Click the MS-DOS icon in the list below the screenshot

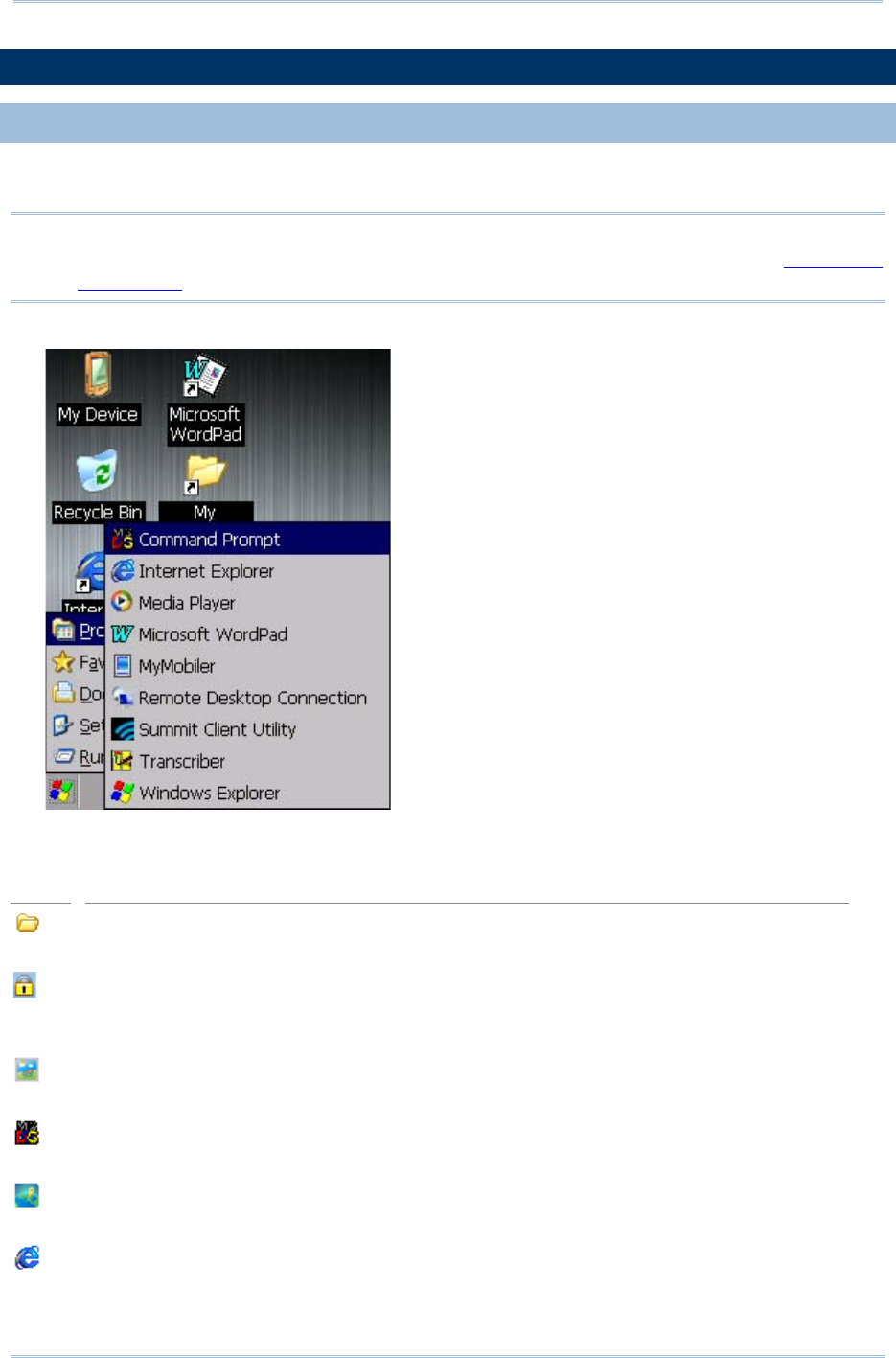[27, 1133]
